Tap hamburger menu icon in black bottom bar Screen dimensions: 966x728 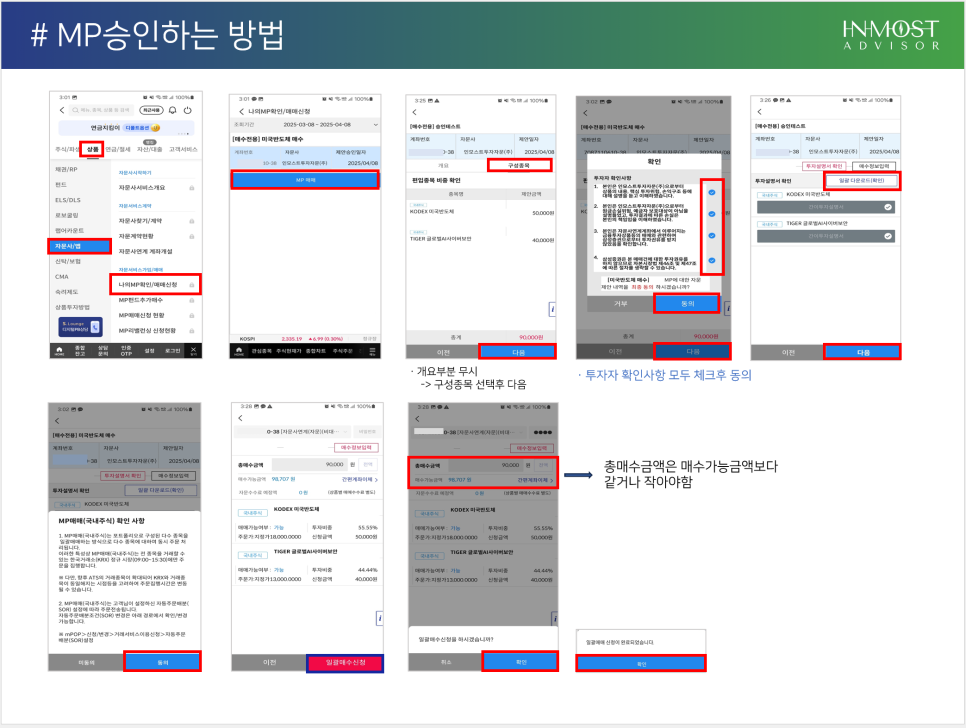click(372, 351)
